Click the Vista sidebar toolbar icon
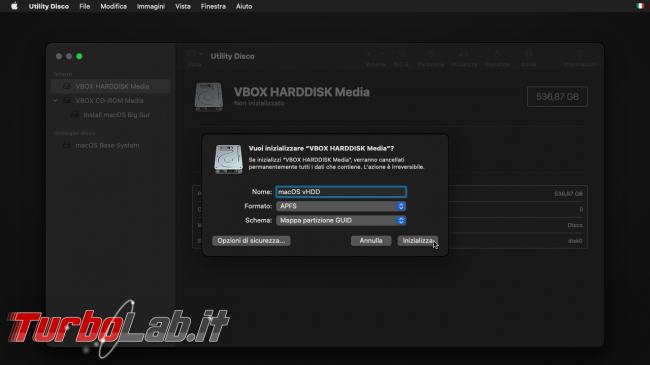The height and width of the screenshot is (365, 650). pyautogui.click(x=191, y=54)
